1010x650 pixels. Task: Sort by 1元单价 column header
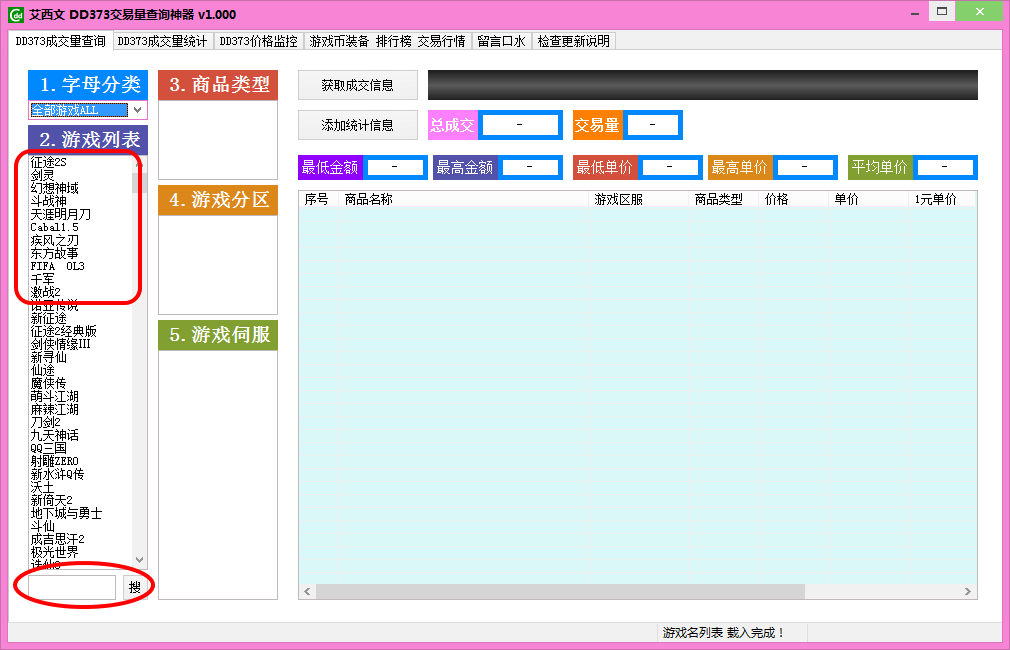(942, 200)
